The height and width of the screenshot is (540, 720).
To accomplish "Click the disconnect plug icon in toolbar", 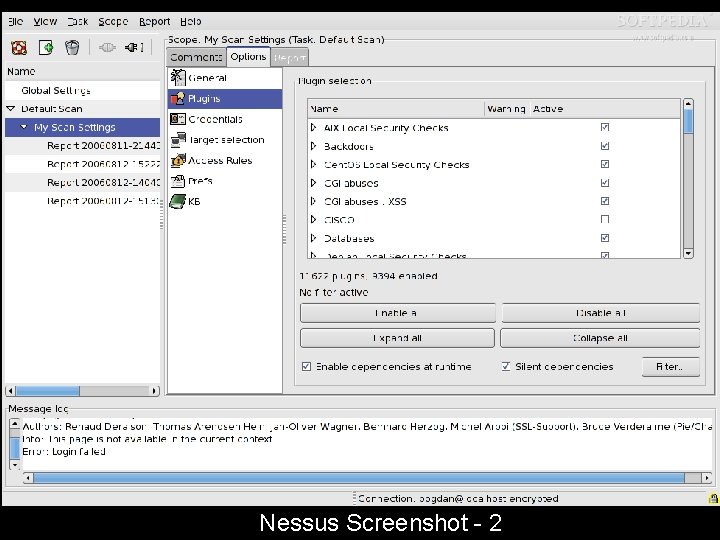I will tap(134, 47).
